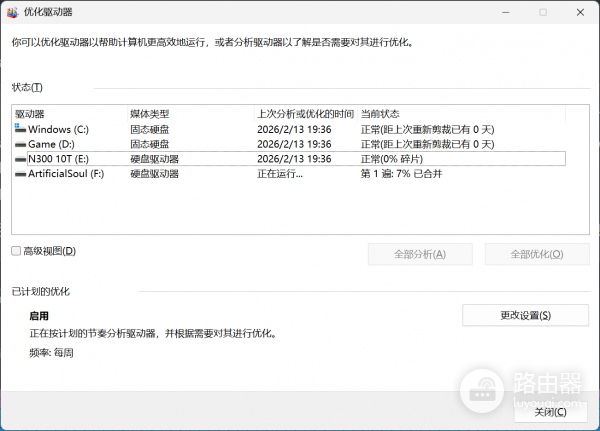The image size is (600, 431).
Task: Sort by the 媒体类型 column header
Action: pos(191,114)
